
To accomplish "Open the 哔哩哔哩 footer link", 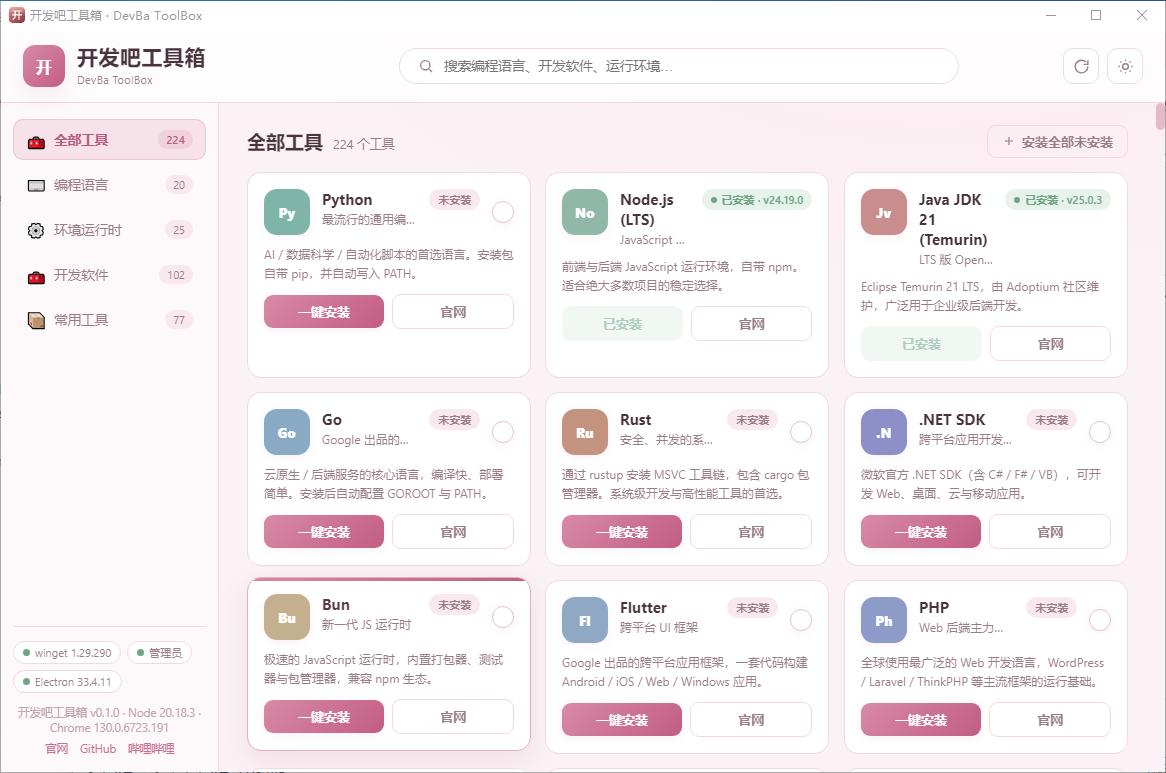I will [x=151, y=748].
